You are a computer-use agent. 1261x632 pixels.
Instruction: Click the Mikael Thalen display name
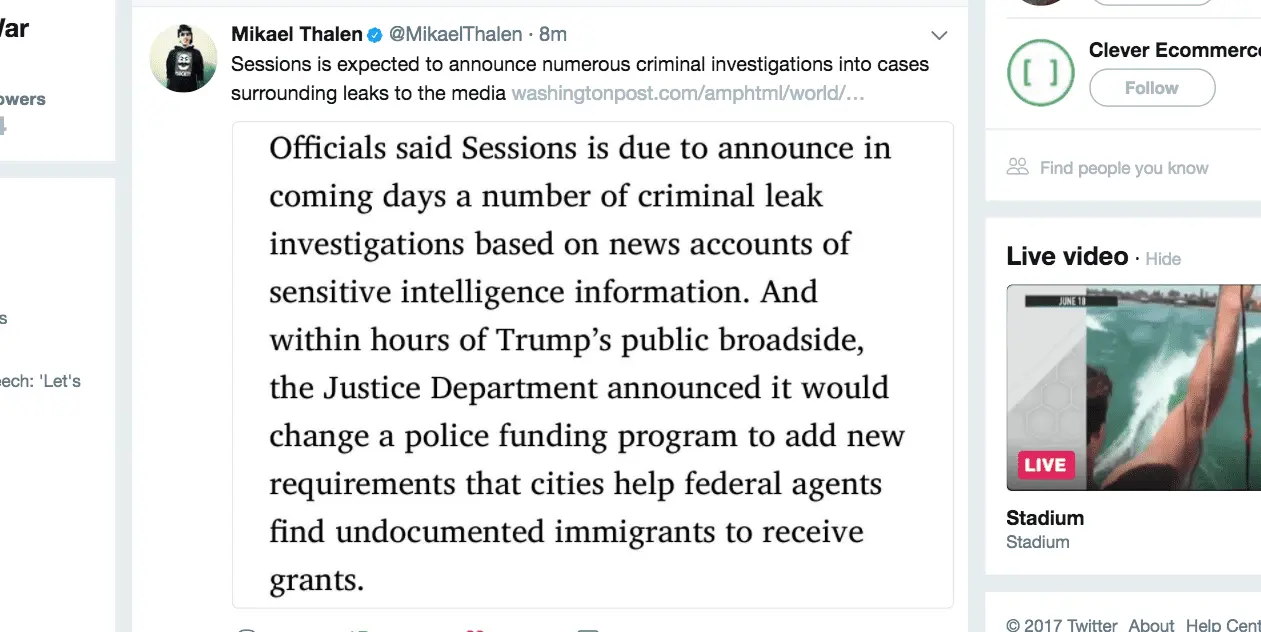point(296,35)
